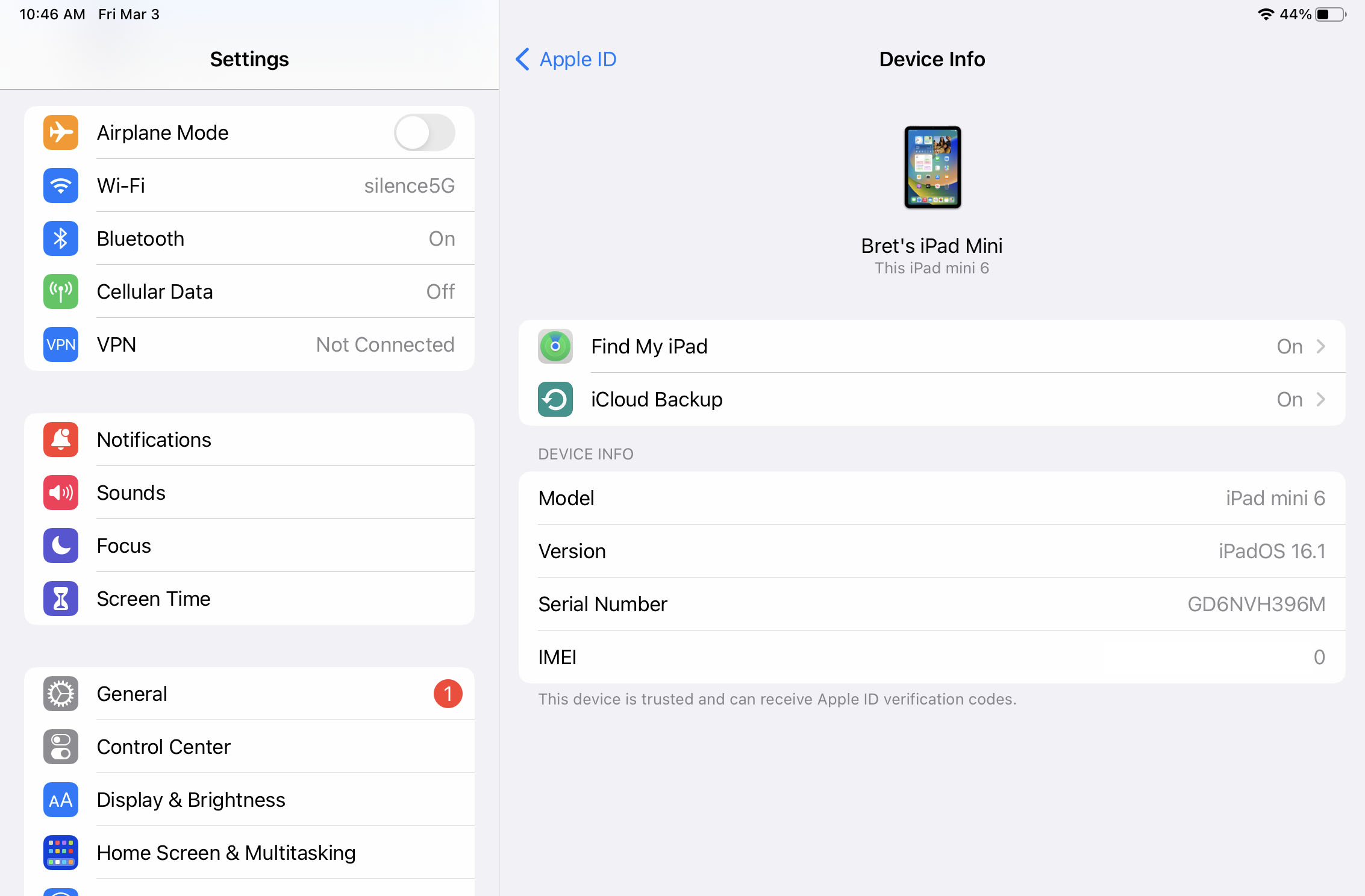This screenshot has width=1365, height=896.
Task: Tap the Bluetooth On status text
Action: click(442, 238)
